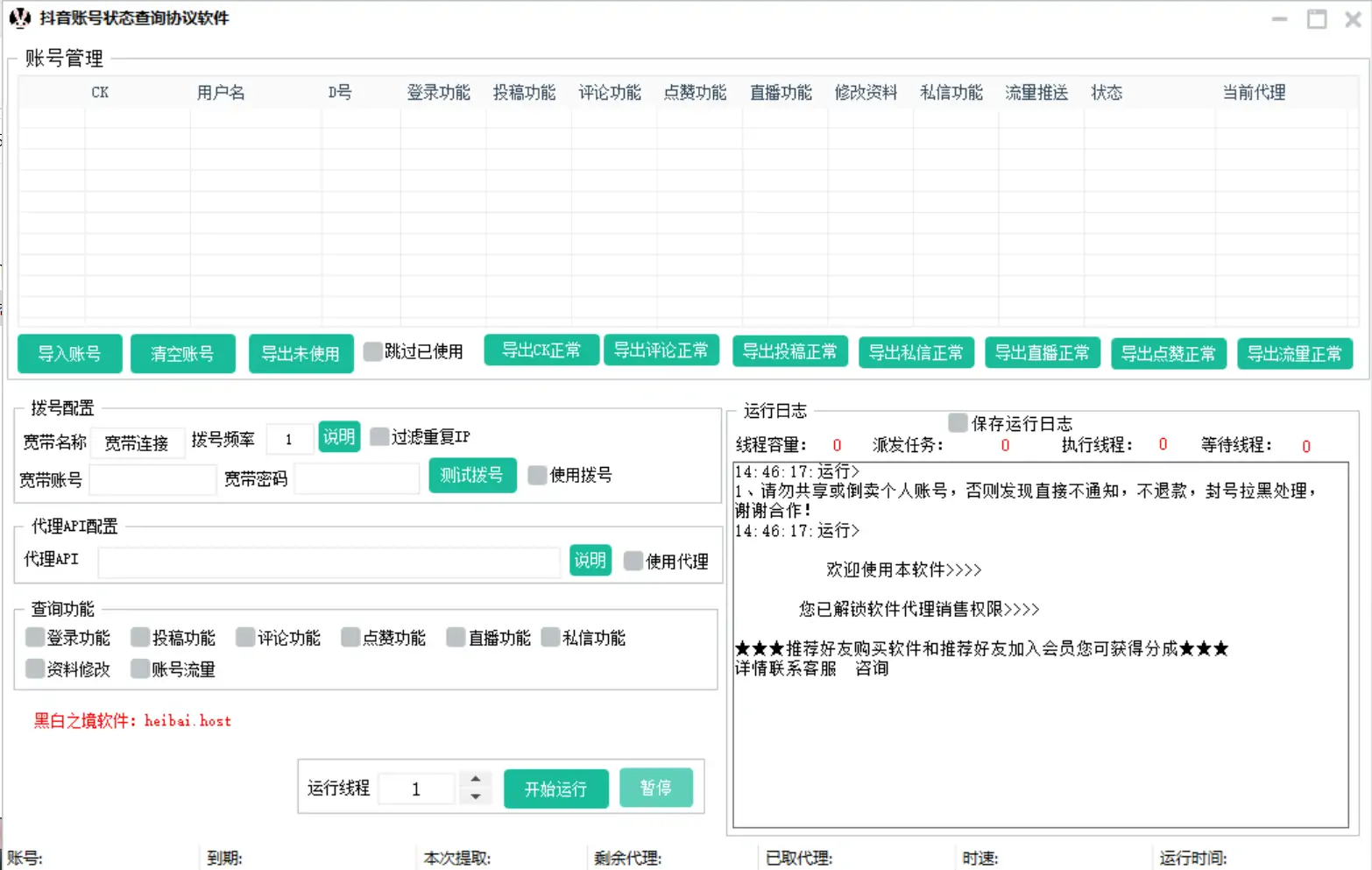Select the 宽带名称 input field
1372x870 pixels.
[138, 443]
